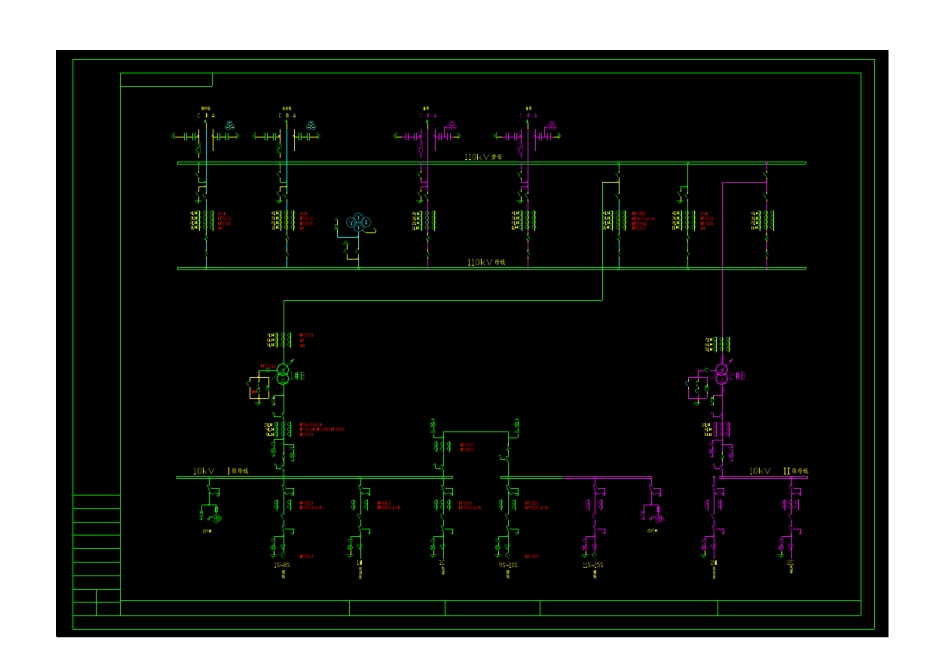The image size is (950, 672).
Task: Select the 11S~15S magenta feeder label
Action: tap(593, 565)
